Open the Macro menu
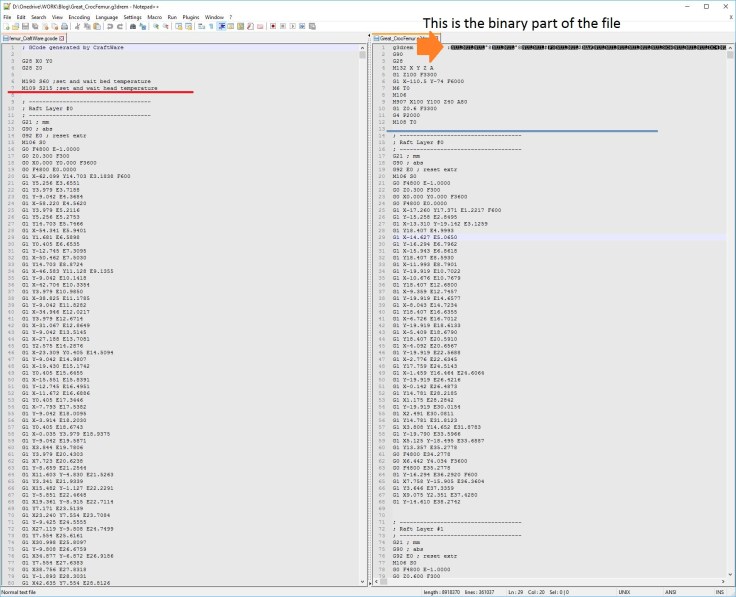The image size is (736, 597). 155,17
